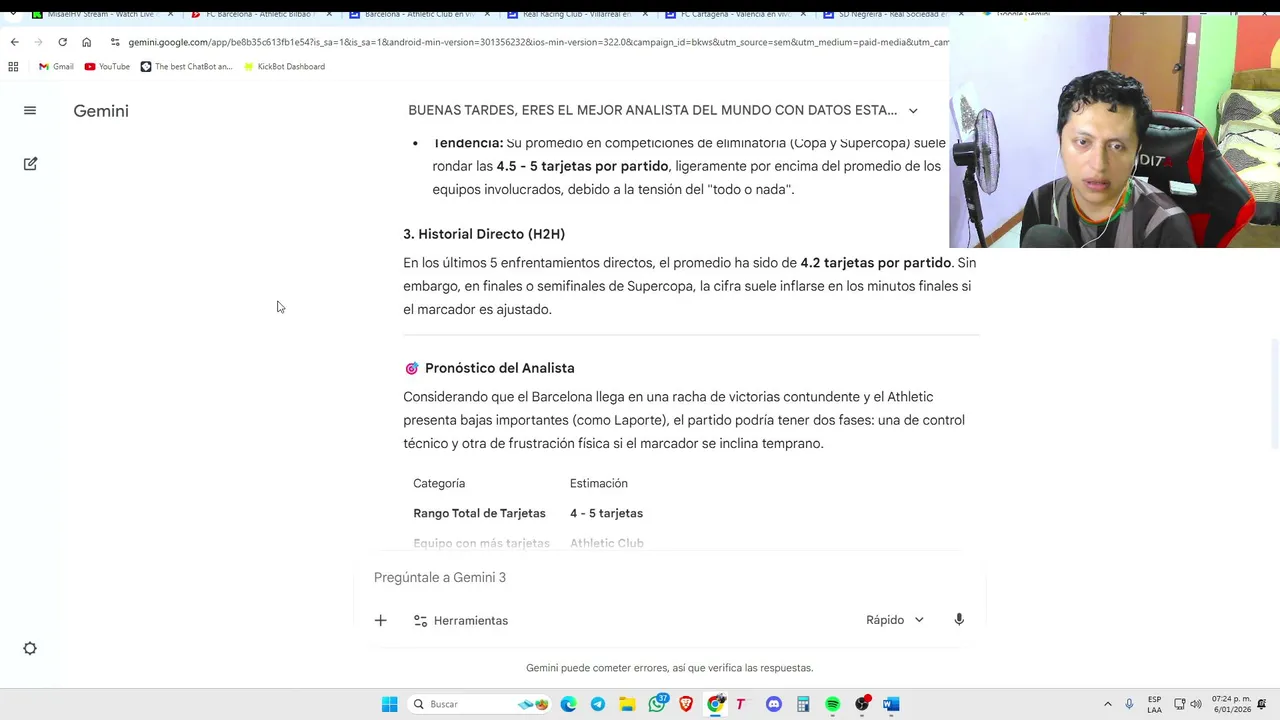The image size is (1280, 720).
Task: Click the Estimación column header
Action: pos(599,483)
